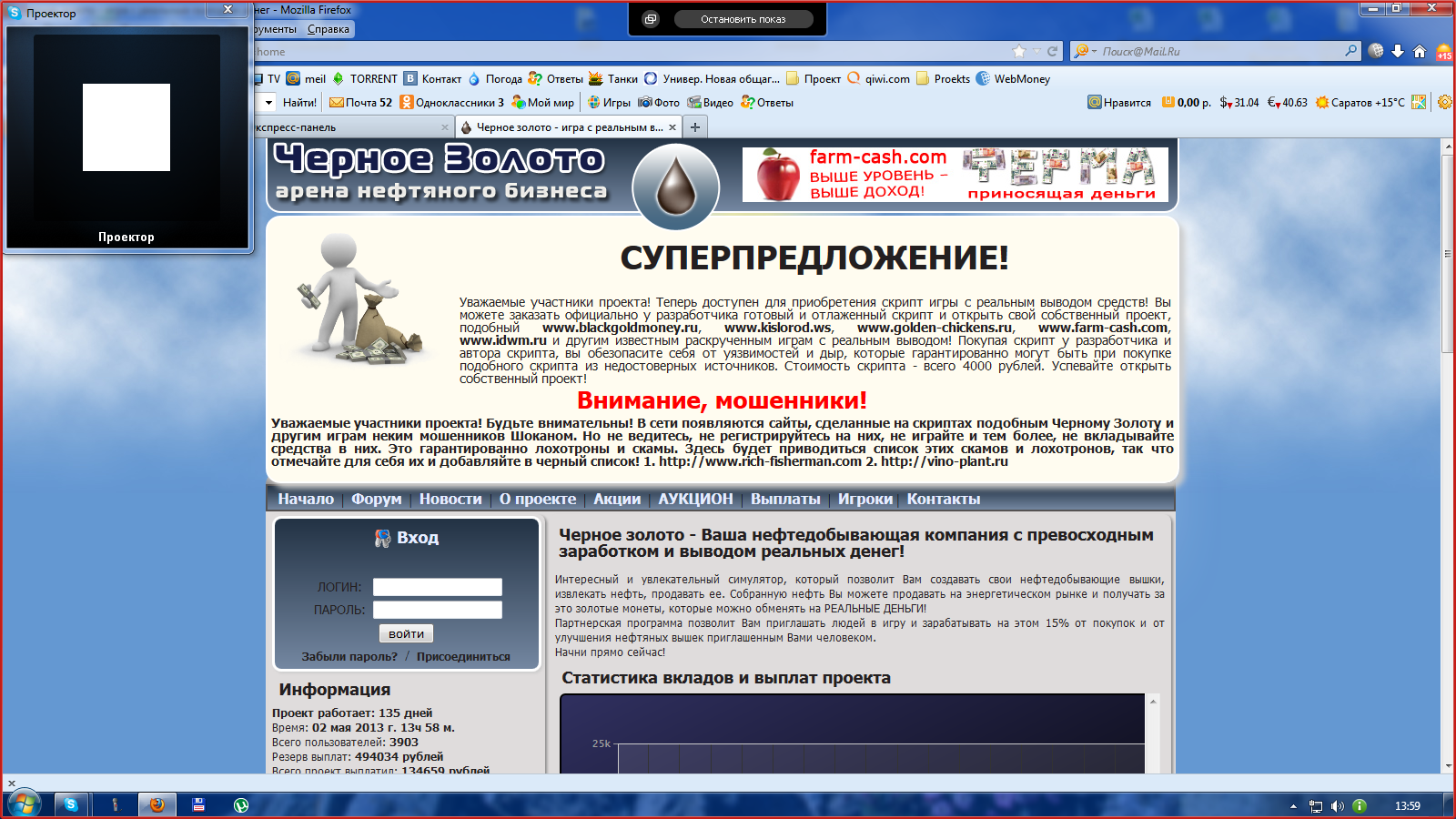Open Одноклассники 3 toolbar item
This screenshot has height=819, width=1456.
[x=452, y=102]
